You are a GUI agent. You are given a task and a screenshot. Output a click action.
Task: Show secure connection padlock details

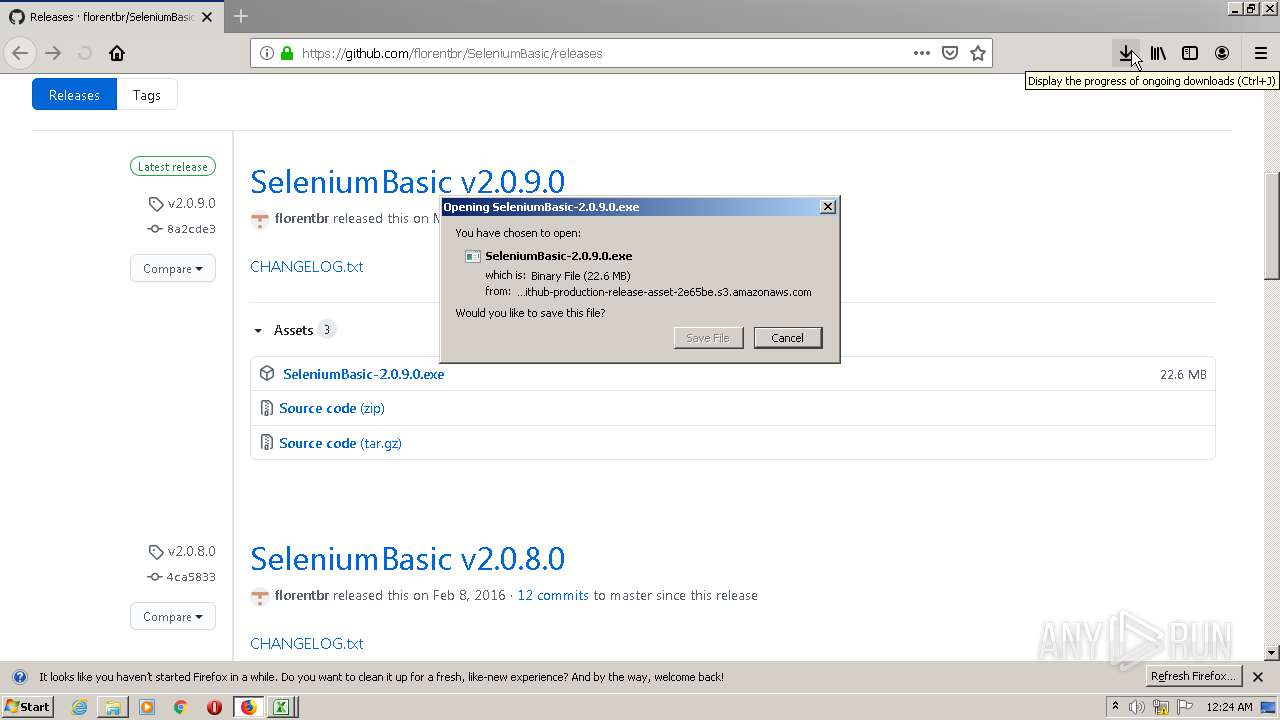tap(287, 53)
